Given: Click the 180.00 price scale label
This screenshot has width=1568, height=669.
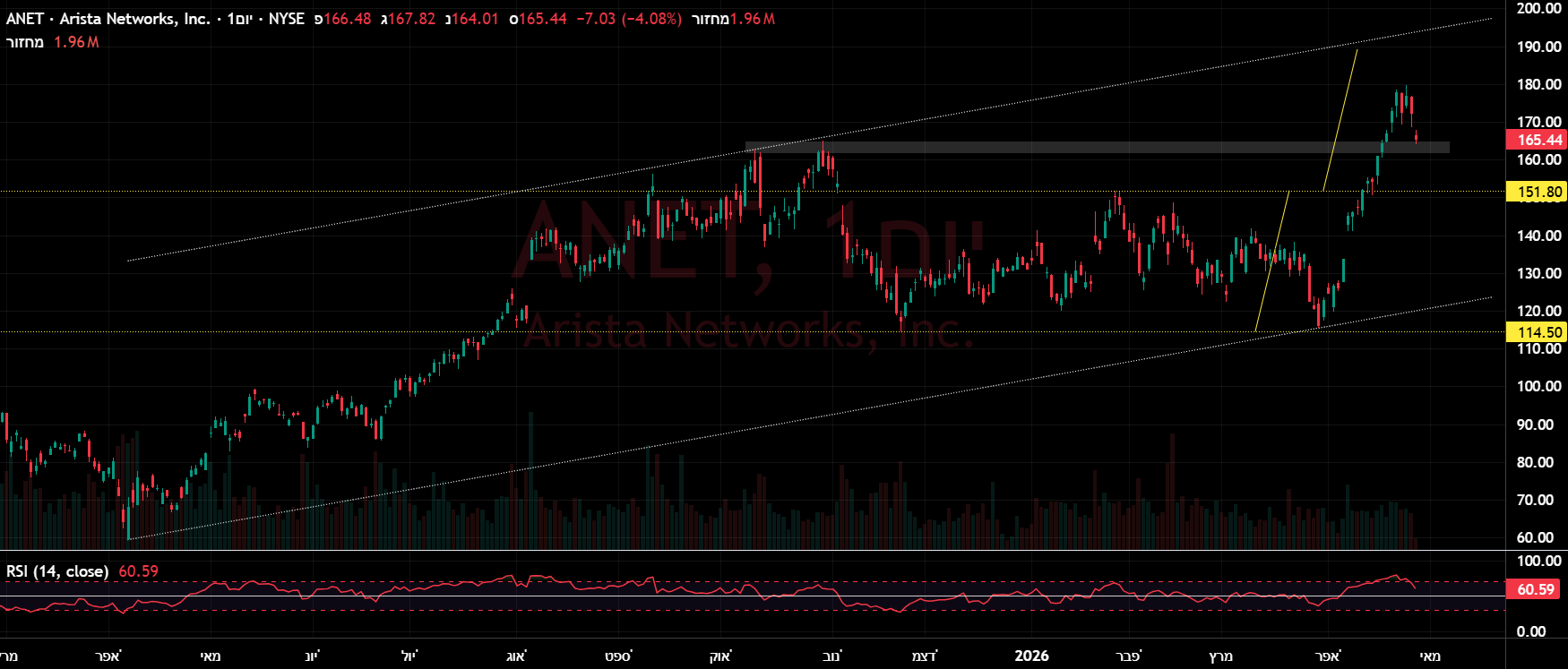Looking at the screenshot, I should (x=1539, y=84).
